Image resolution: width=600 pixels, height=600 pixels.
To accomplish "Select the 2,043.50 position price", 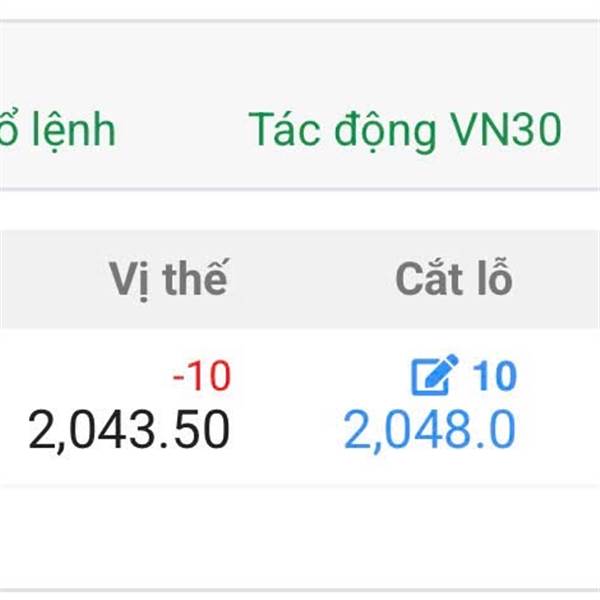I will tap(129, 429).
